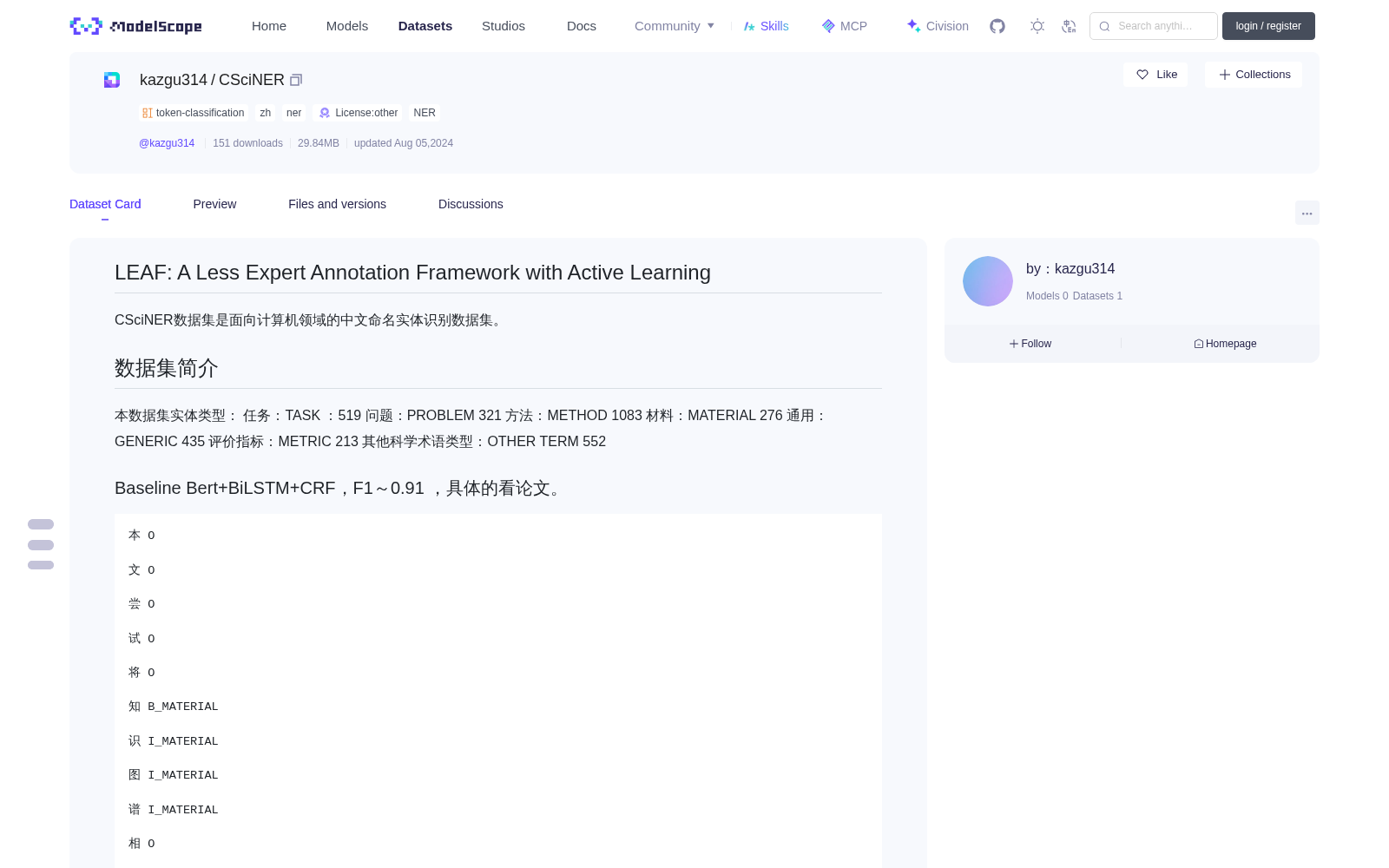Open the table of contents sidebar handle
Viewport: 1389px width, 868px height.
41,545
